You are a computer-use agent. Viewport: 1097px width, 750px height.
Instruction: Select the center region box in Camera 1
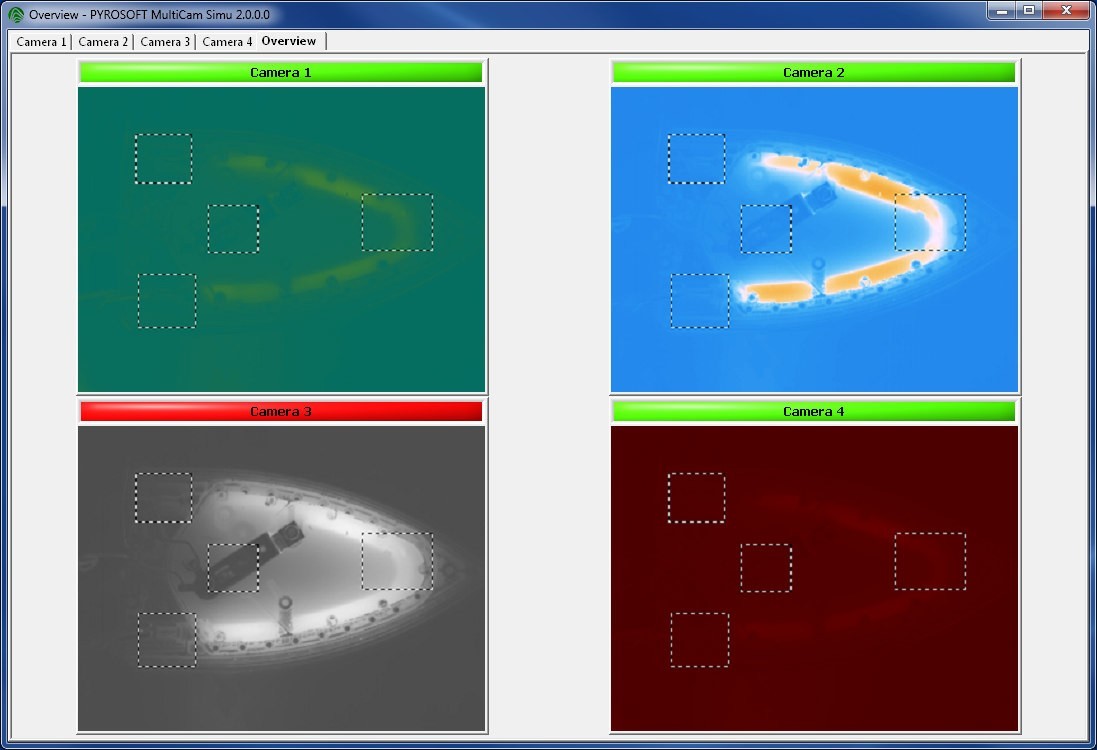(x=233, y=229)
